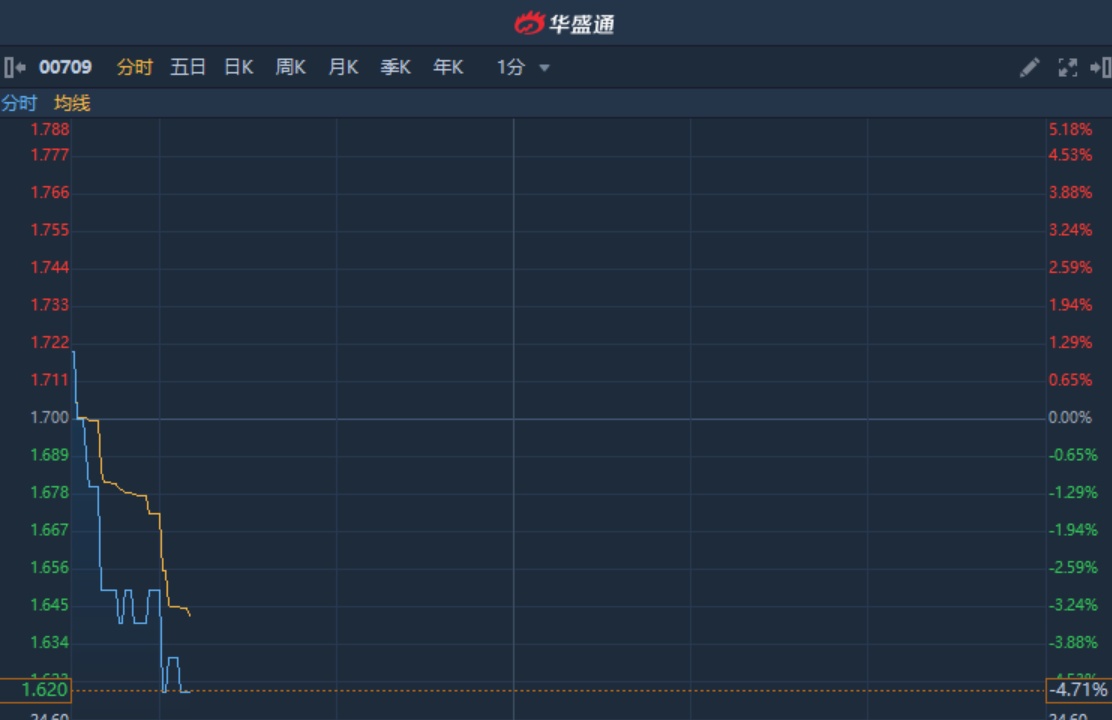The height and width of the screenshot is (720, 1112).
Task: Toggle the blue 分时 price line legend
Action: pos(19,103)
